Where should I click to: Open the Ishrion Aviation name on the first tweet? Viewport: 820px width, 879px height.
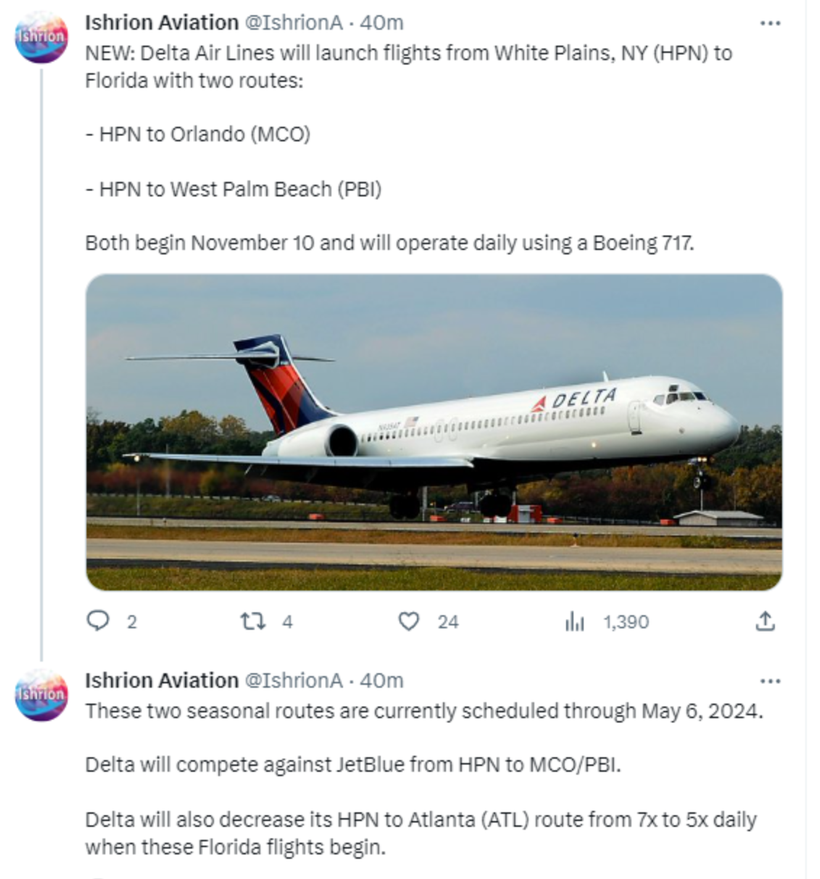point(162,23)
